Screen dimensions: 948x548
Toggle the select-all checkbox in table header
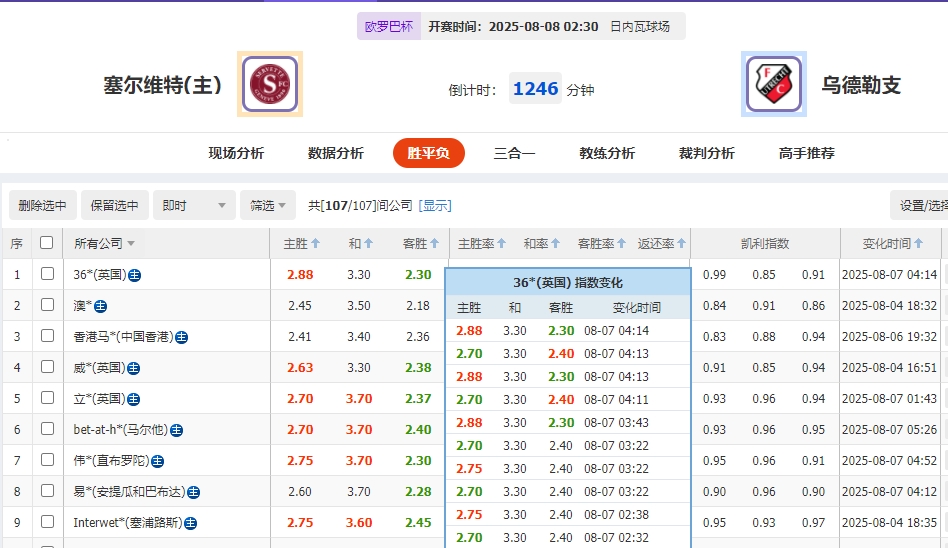46,243
